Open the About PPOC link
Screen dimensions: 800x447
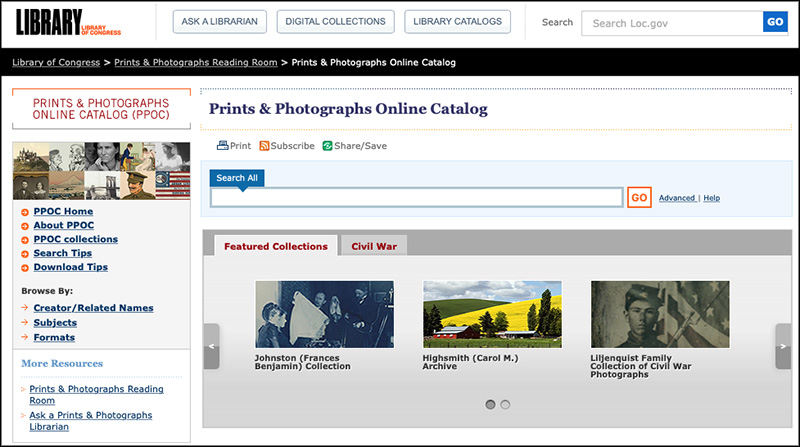[x=64, y=225]
